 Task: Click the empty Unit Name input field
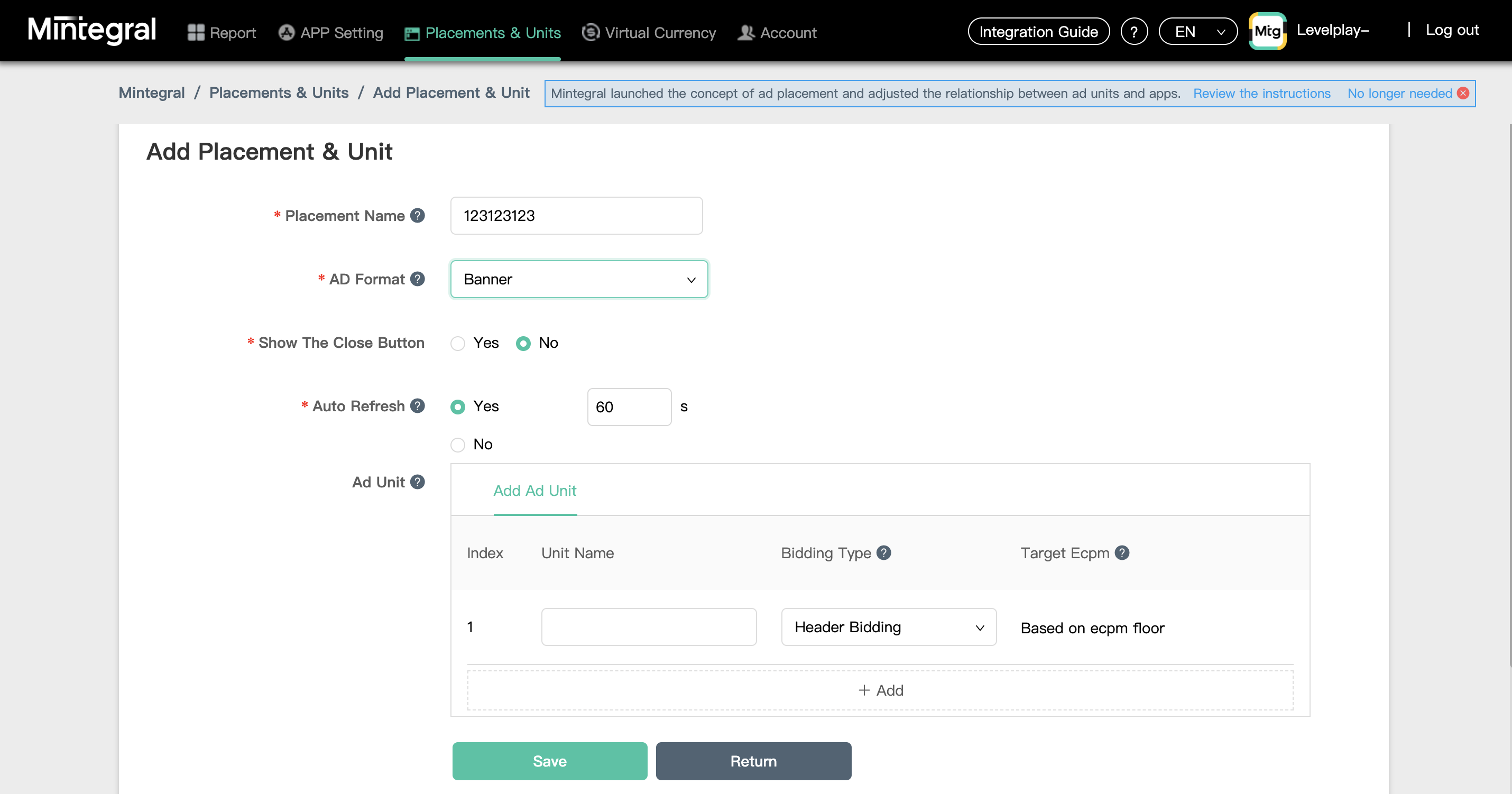point(649,627)
